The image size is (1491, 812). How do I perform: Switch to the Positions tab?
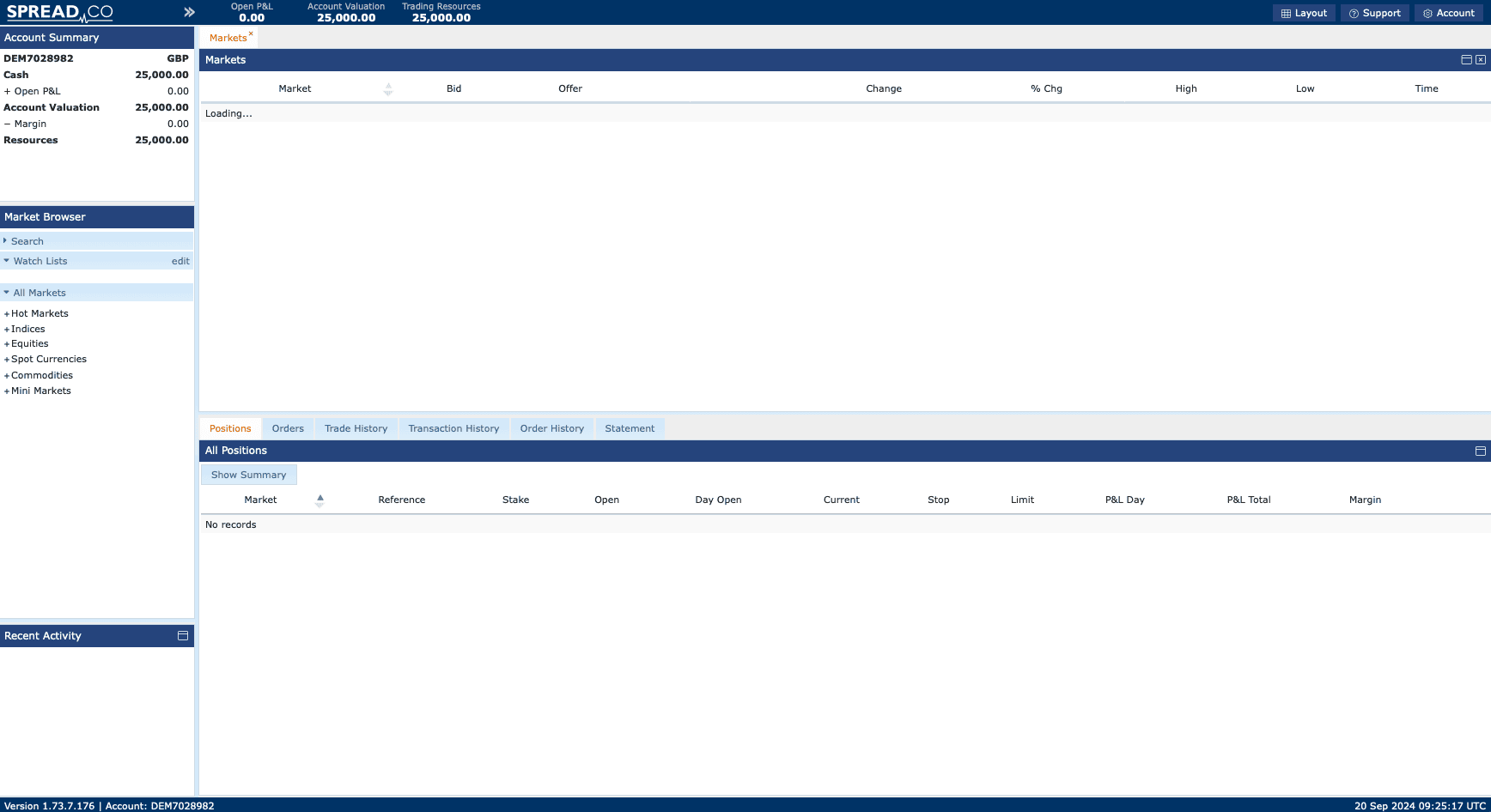coord(230,428)
